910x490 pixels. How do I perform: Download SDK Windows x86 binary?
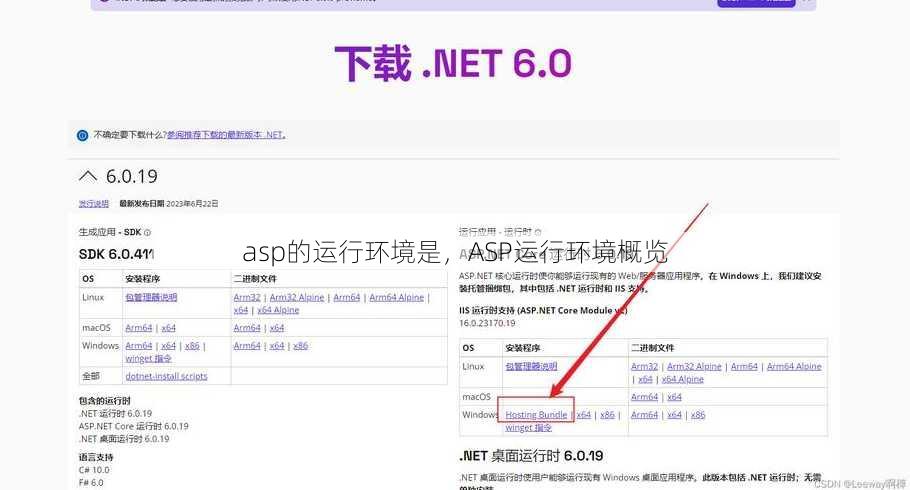(x=301, y=346)
